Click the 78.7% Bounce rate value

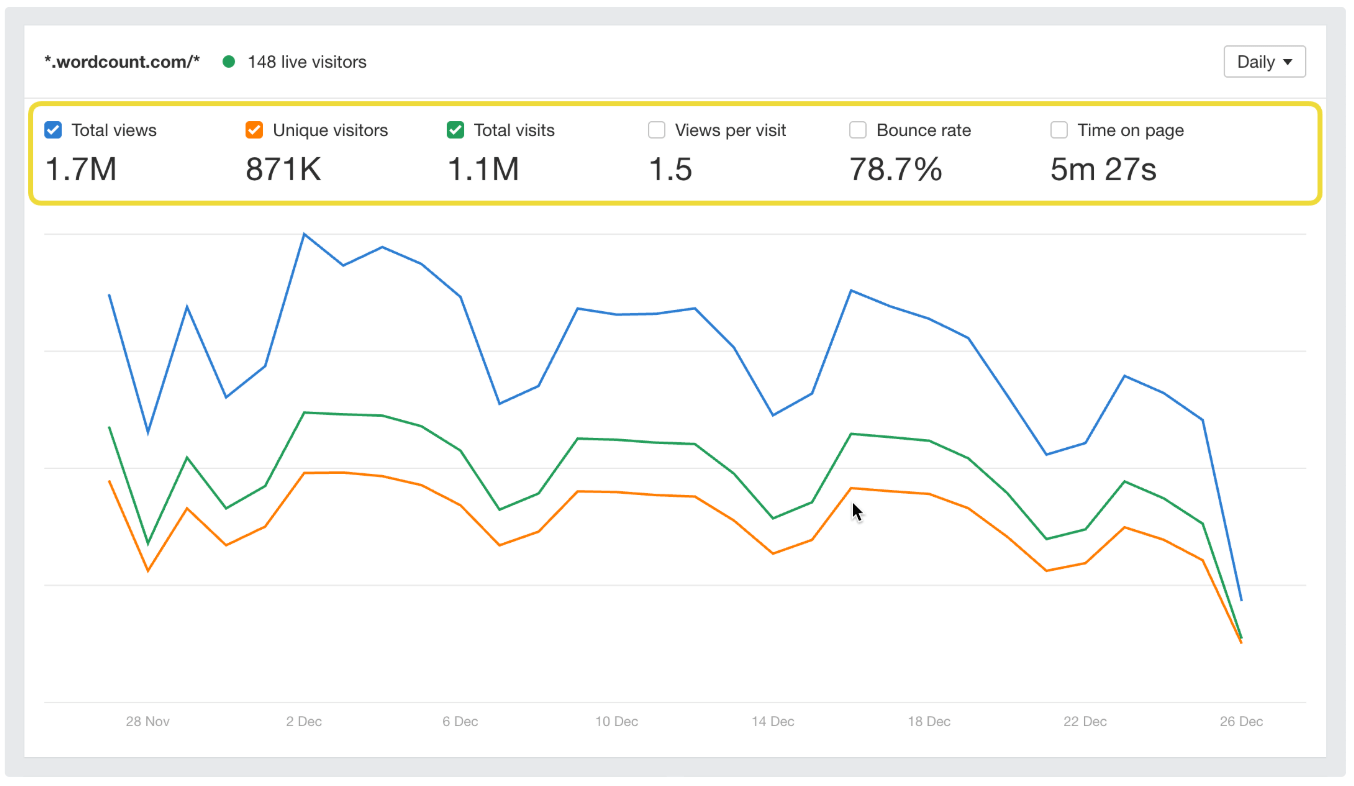(898, 169)
